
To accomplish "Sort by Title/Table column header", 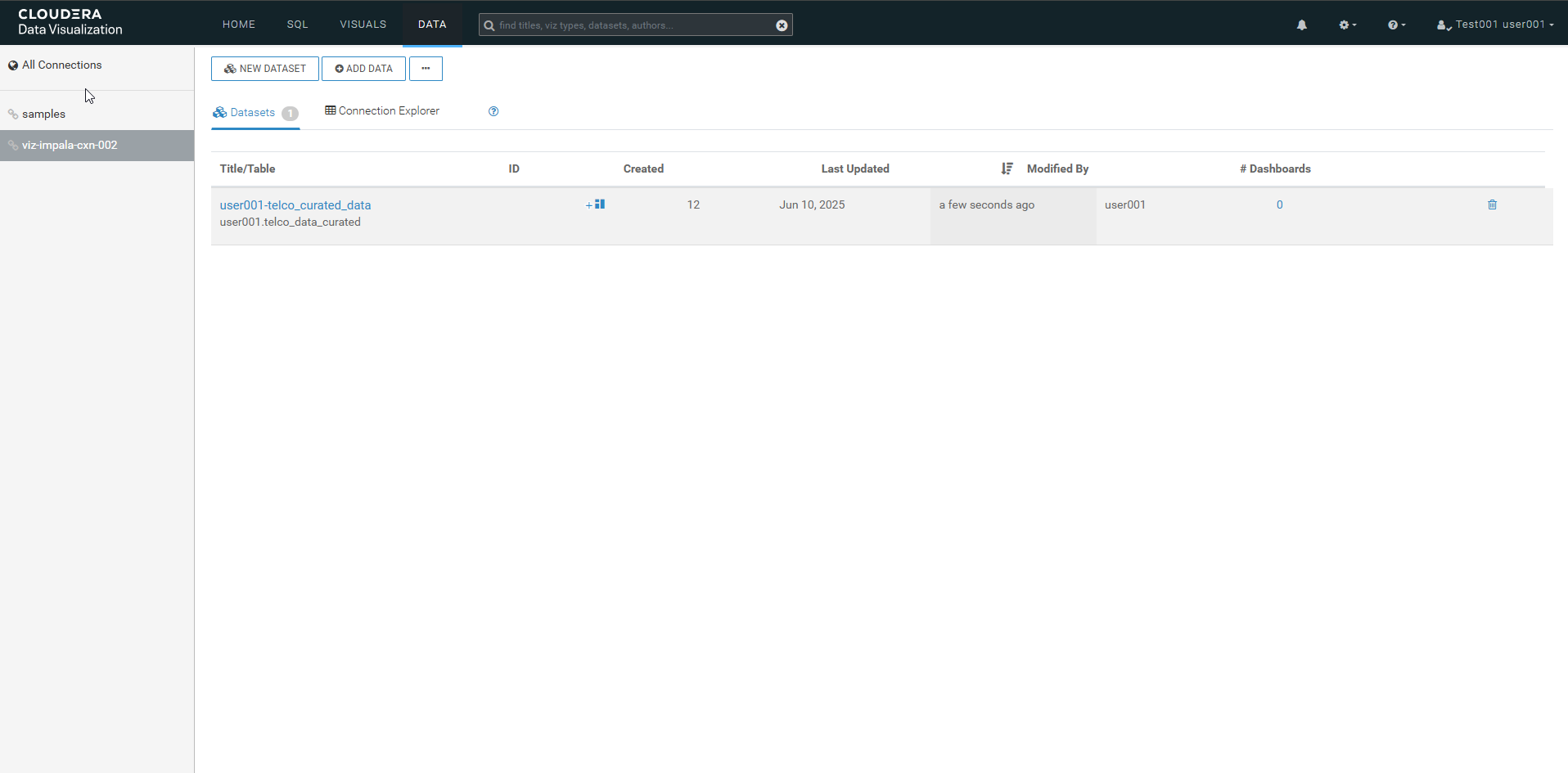I will 247,169.
